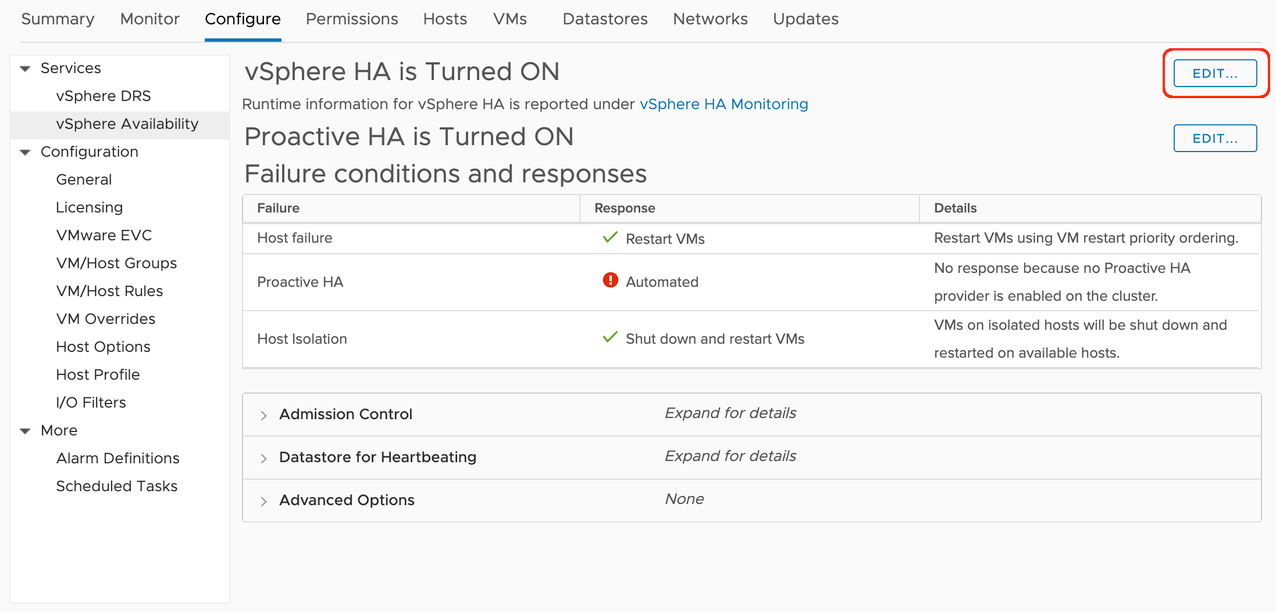Screen dimensions: 1276x612
Task: Expand the Advanced Options section
Action: click(x=263, y=499)
